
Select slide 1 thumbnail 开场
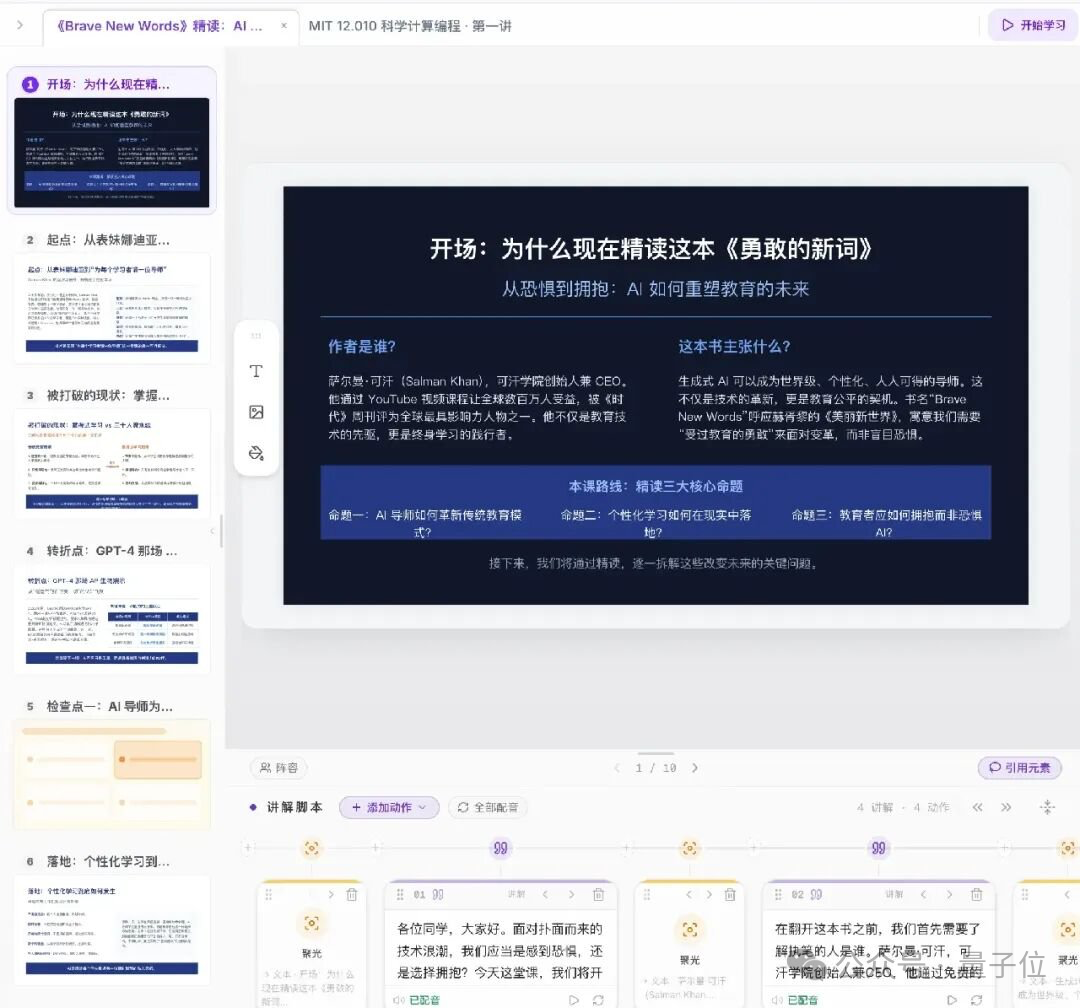(112, 140)
